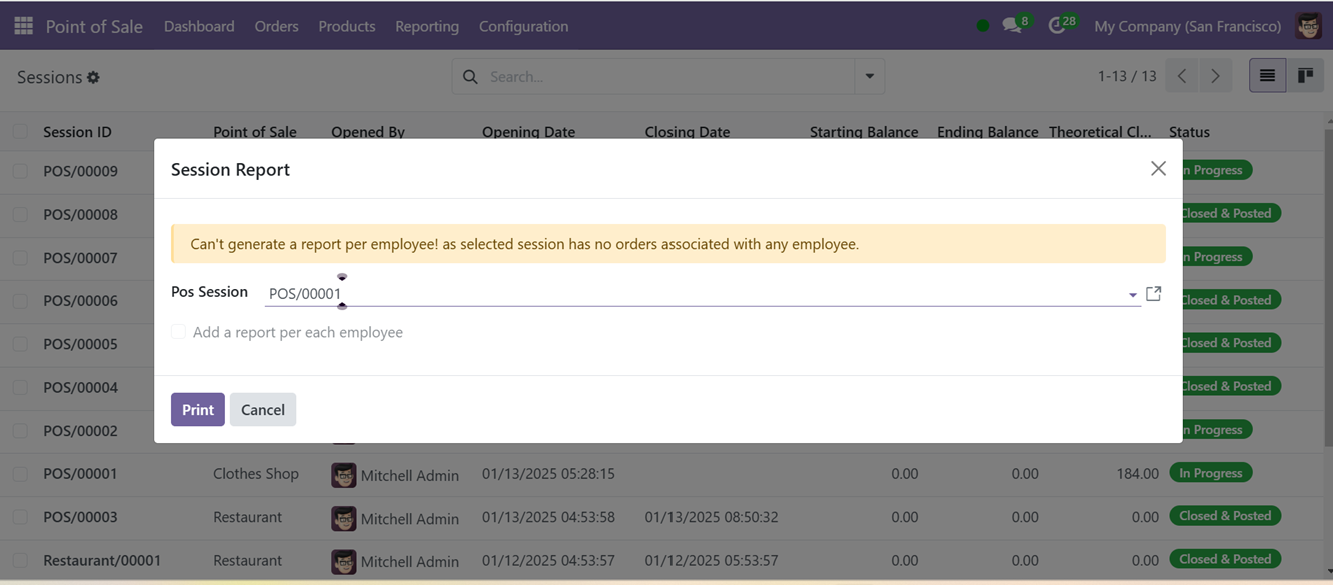
Task: Toggle select-all checkbox in table header
Action: (x=20, y=131)
